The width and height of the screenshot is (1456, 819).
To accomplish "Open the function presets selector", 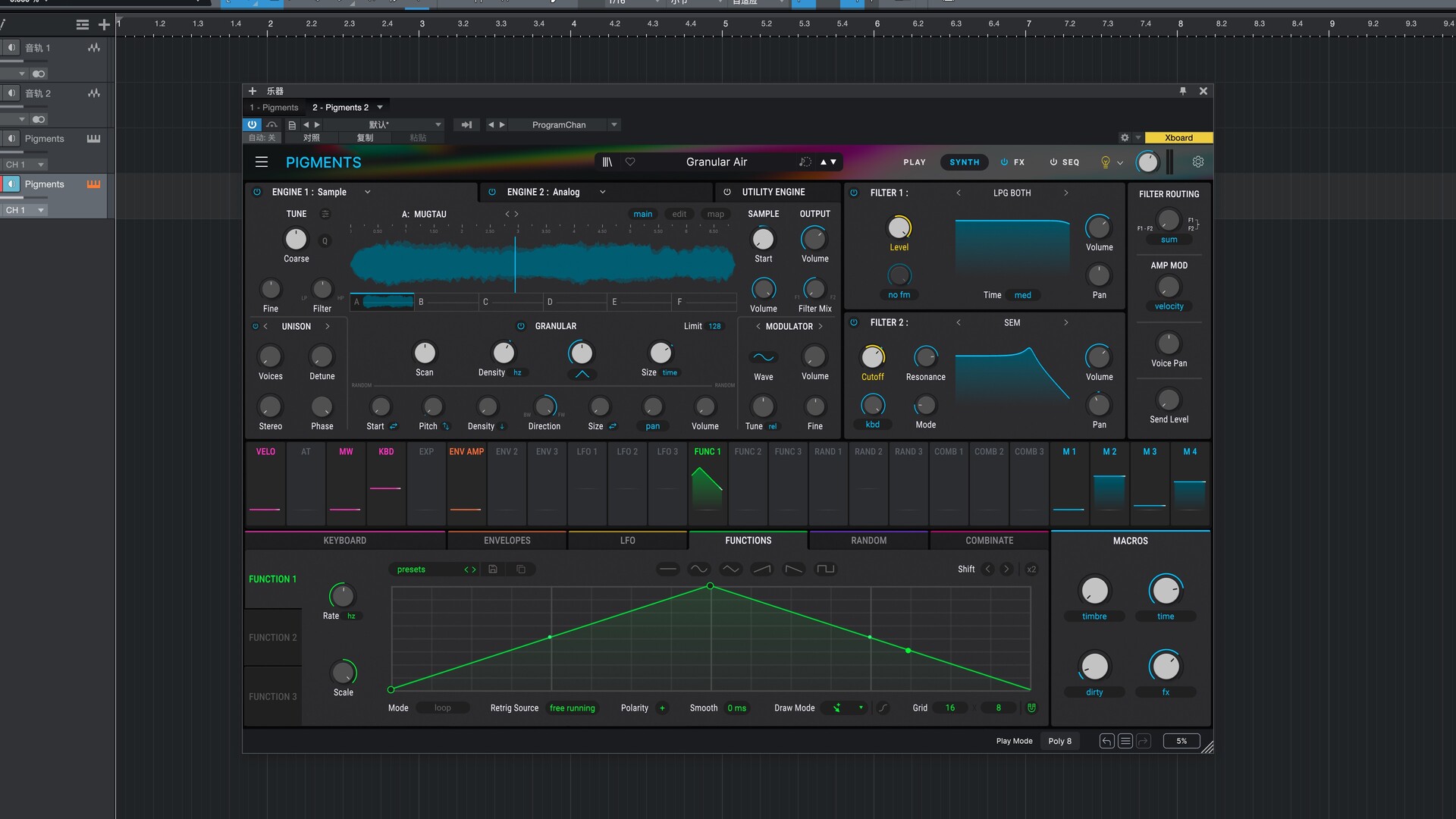I will (433, 570).
